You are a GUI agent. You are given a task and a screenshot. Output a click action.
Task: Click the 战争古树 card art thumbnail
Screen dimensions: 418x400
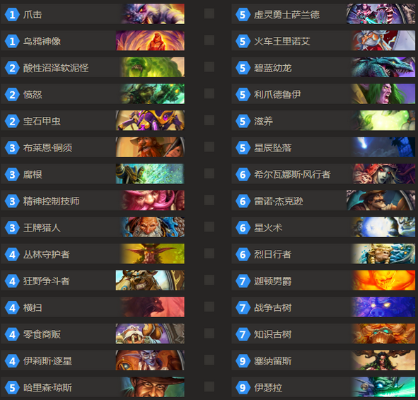pyautogui.click(x=381, y=307)
